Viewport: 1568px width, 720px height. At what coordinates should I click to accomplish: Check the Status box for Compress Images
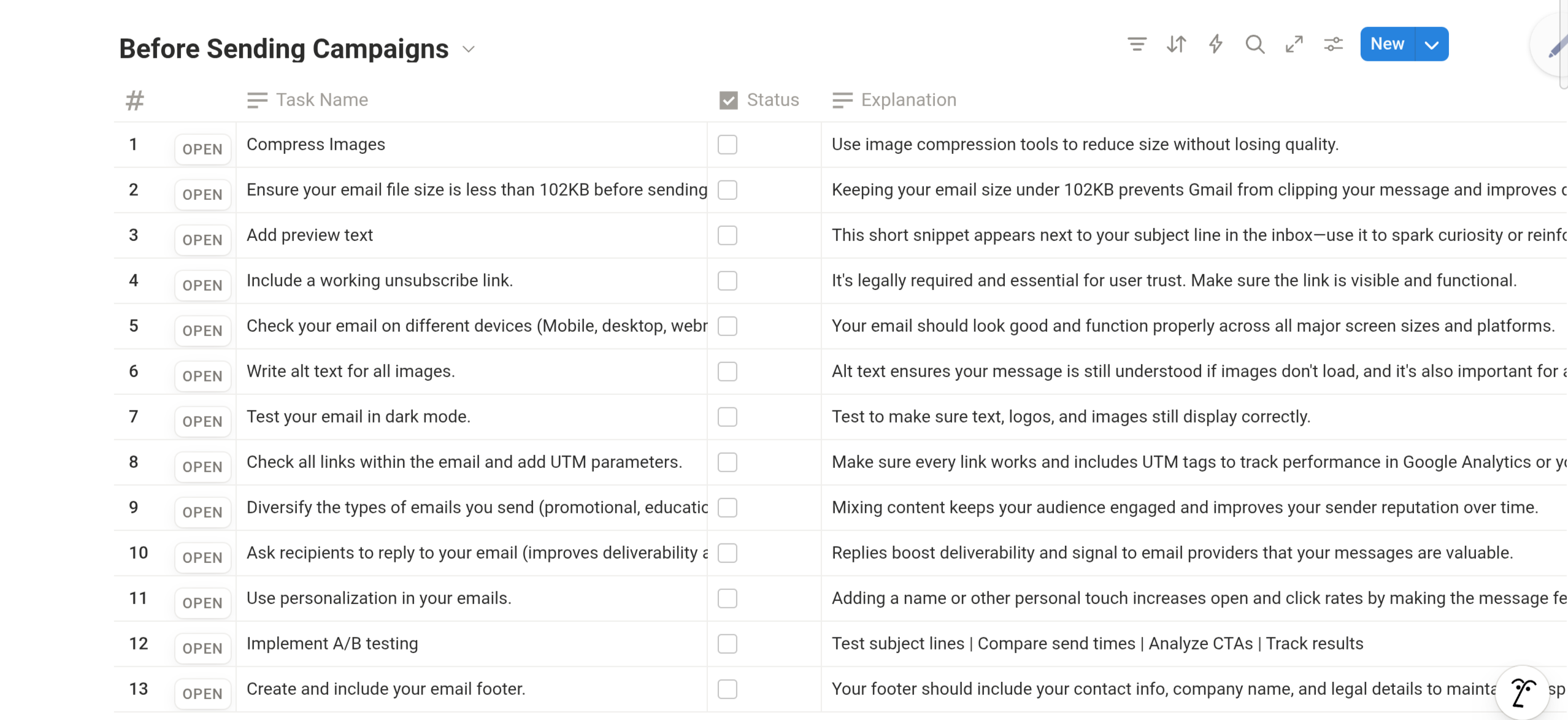727,145
